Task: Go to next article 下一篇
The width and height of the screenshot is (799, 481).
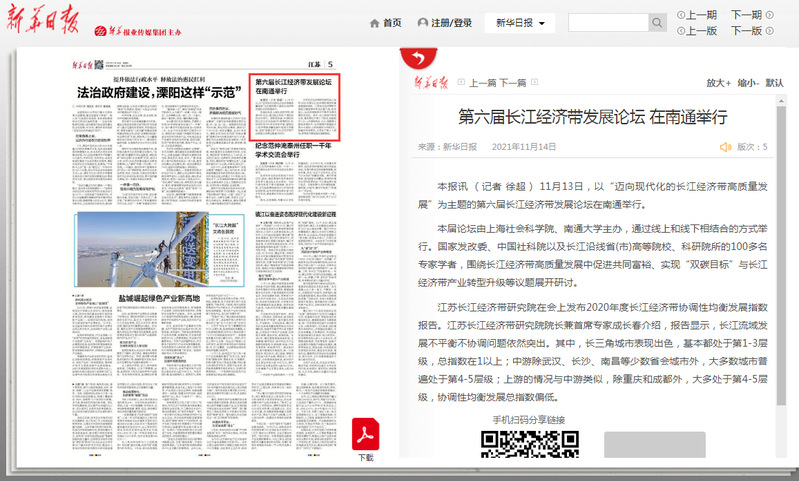Action: pyautogui.click(x=512, y=84)
